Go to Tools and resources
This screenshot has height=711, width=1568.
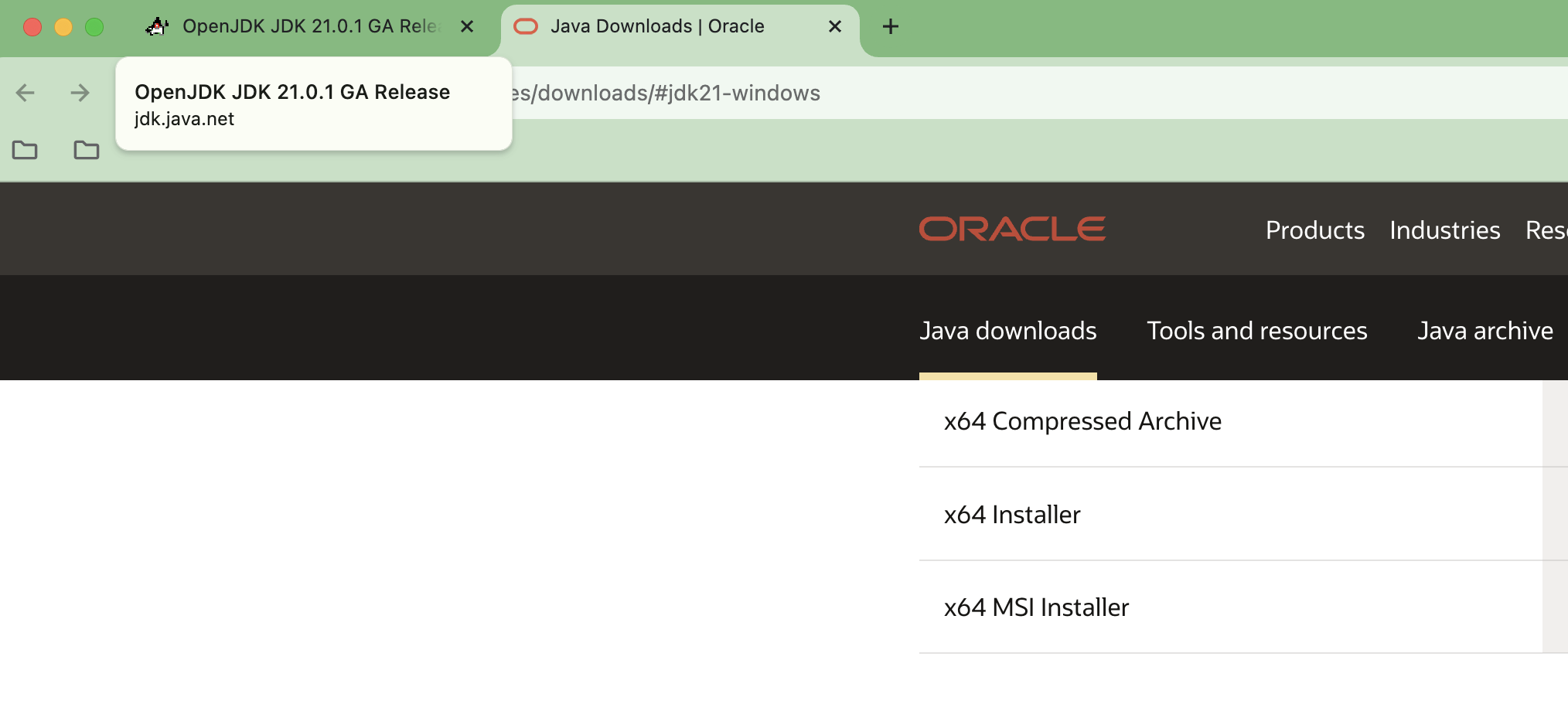[x=1257, y=331]
